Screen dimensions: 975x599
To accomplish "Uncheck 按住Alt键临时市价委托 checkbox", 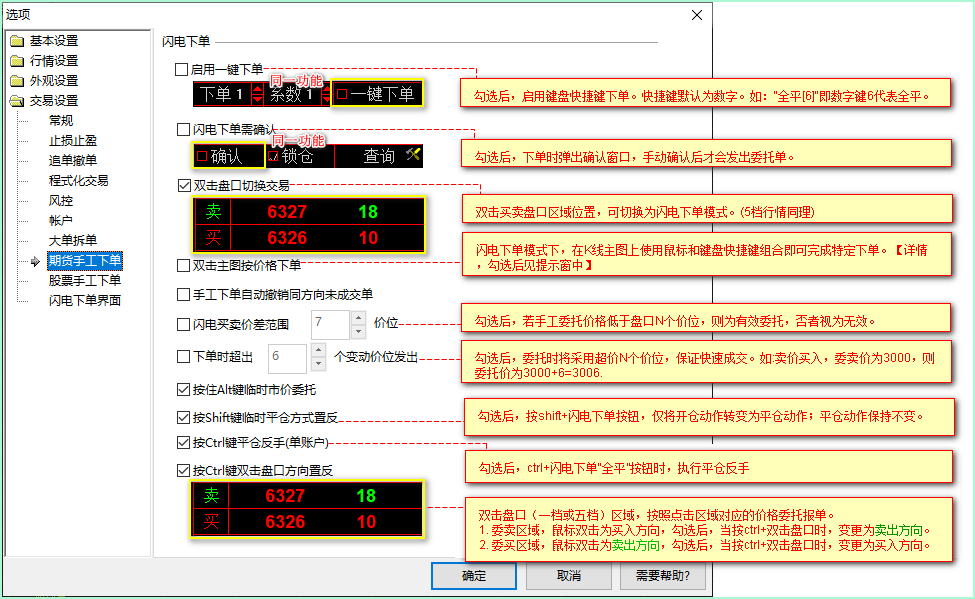I will (x=183, y=389).
